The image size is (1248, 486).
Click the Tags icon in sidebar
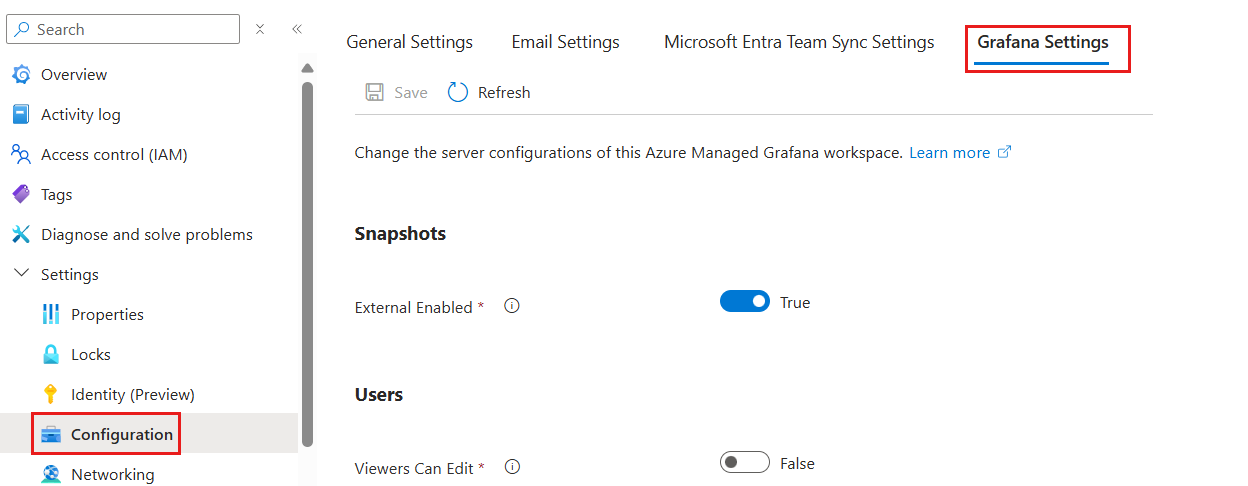[x=21, y=195]
